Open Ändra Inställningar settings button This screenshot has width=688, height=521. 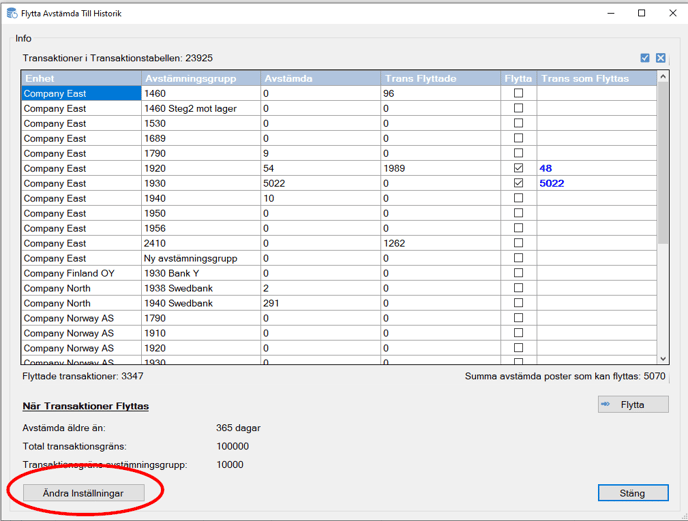click(x=83, y=493)
